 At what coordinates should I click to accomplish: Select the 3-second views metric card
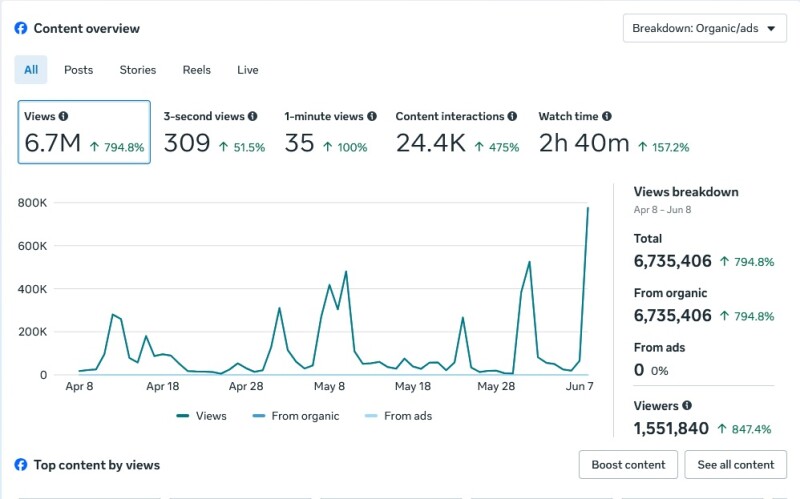pyautogui.click(x=214, y=132)
